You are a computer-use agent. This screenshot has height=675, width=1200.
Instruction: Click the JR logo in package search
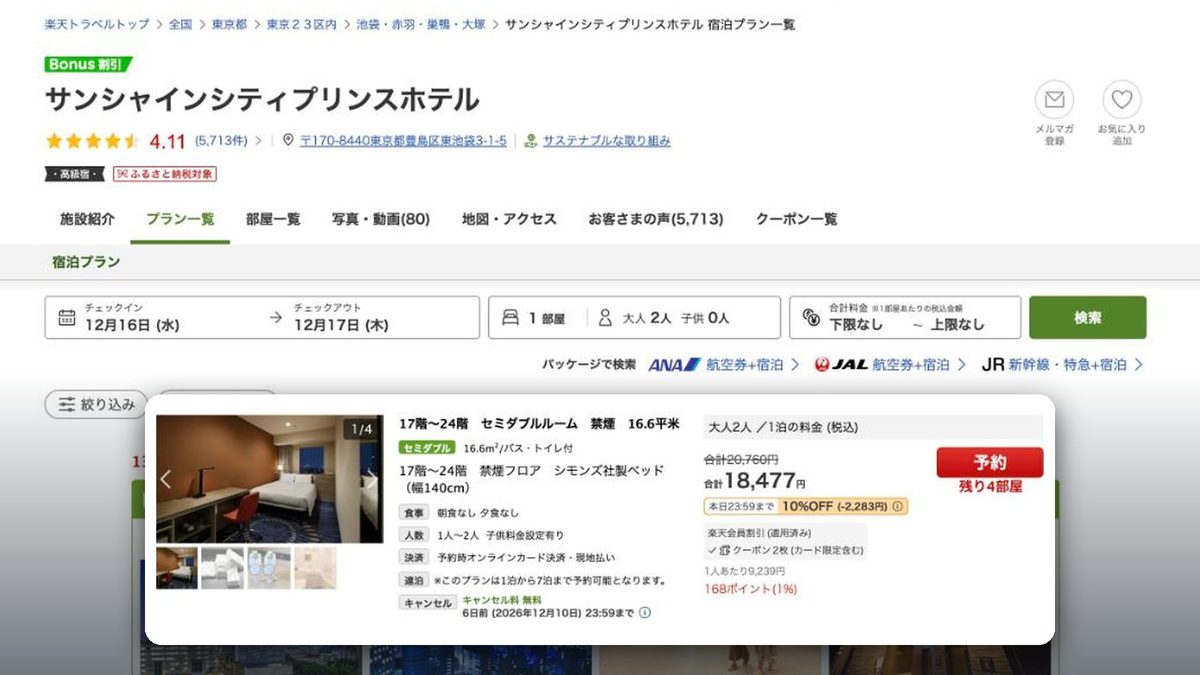coord(993,365)
